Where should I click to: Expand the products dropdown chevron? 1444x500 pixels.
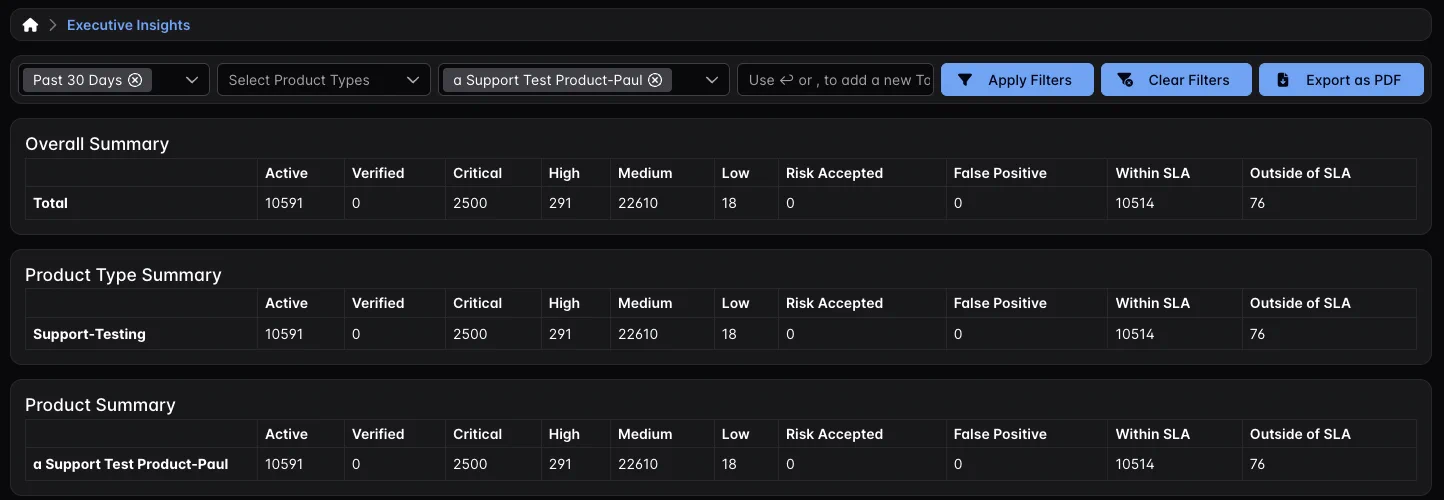pos(712,80)
